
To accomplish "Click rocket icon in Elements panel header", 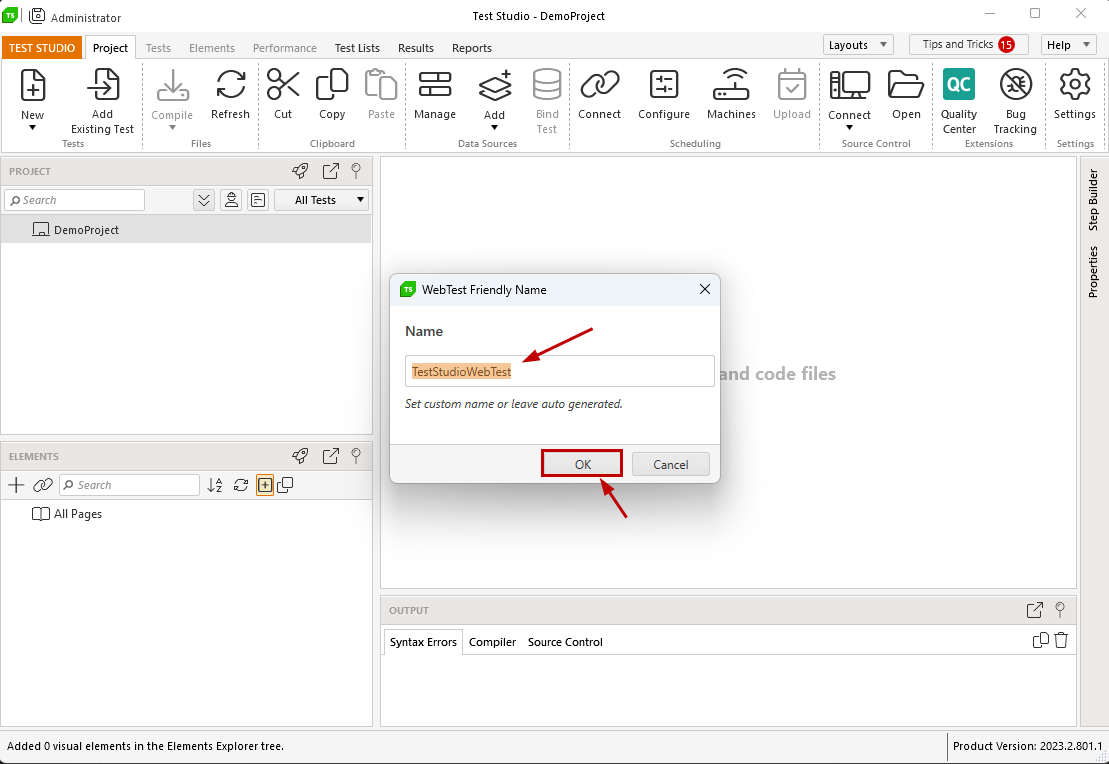I will coord(301,456).
